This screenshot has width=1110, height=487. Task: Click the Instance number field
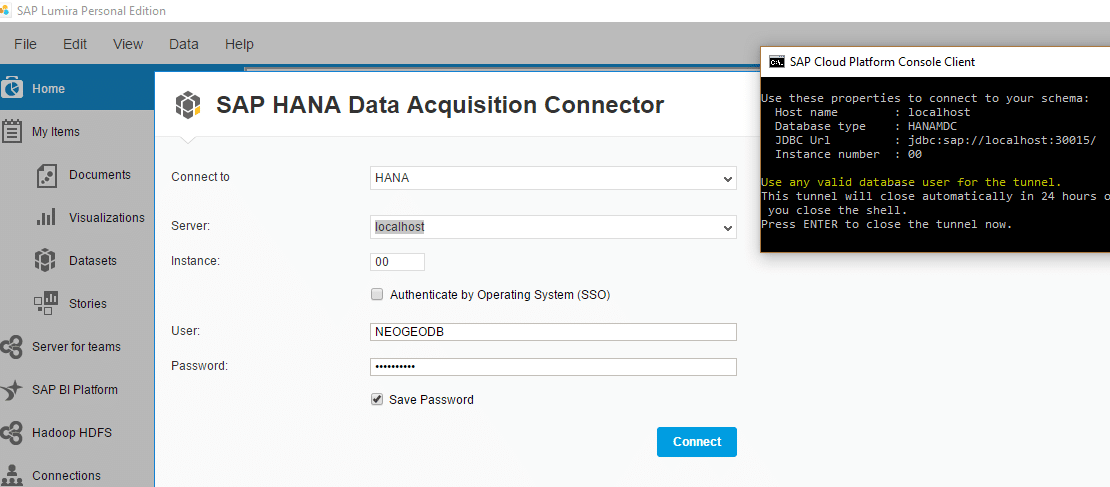396,262
